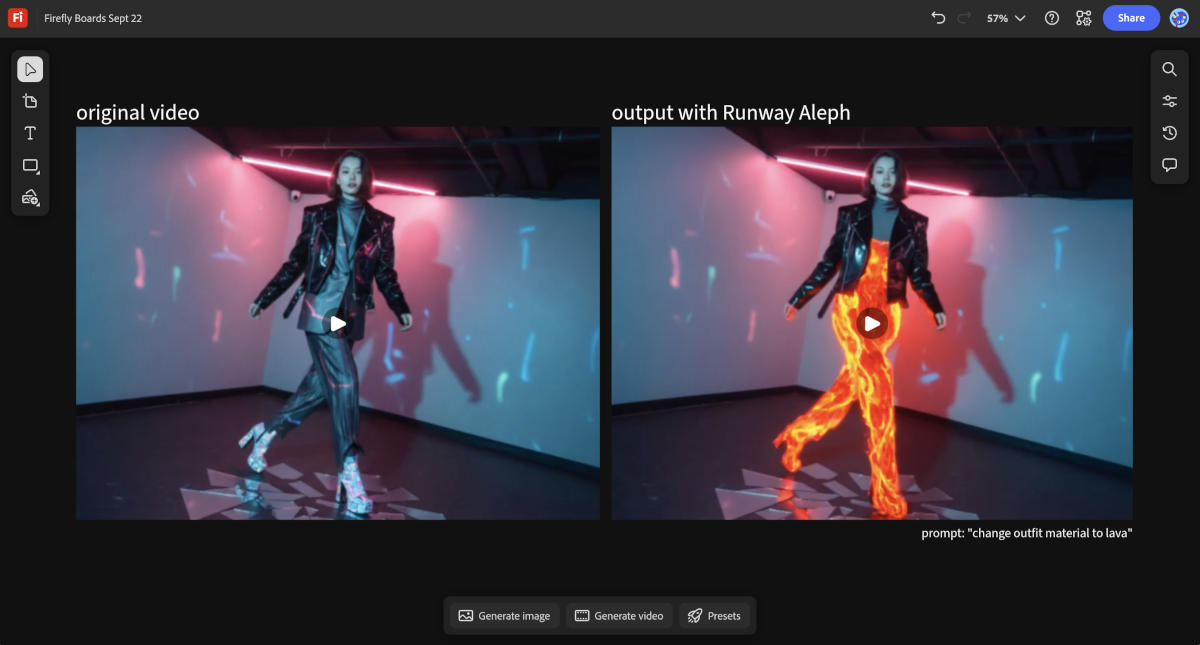Click the help question mark icon
Screen dimensions: 1200x645
pyautogui.click(x=1051, y=18)
